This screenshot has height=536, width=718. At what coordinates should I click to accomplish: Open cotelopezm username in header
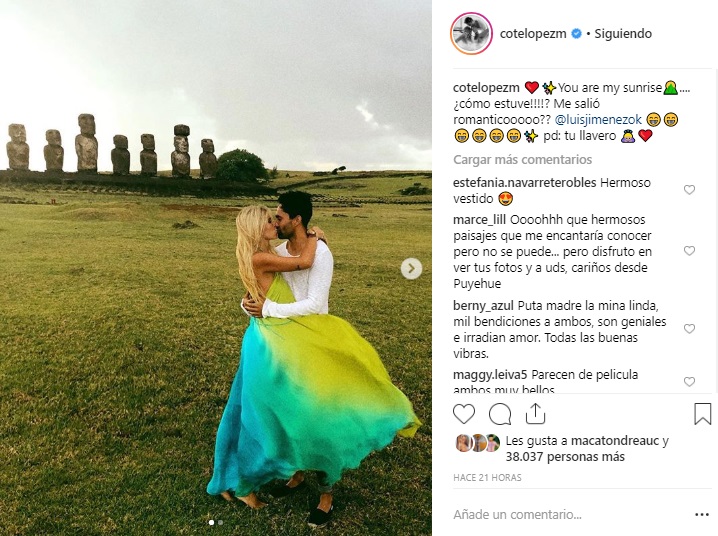(533, 33)
